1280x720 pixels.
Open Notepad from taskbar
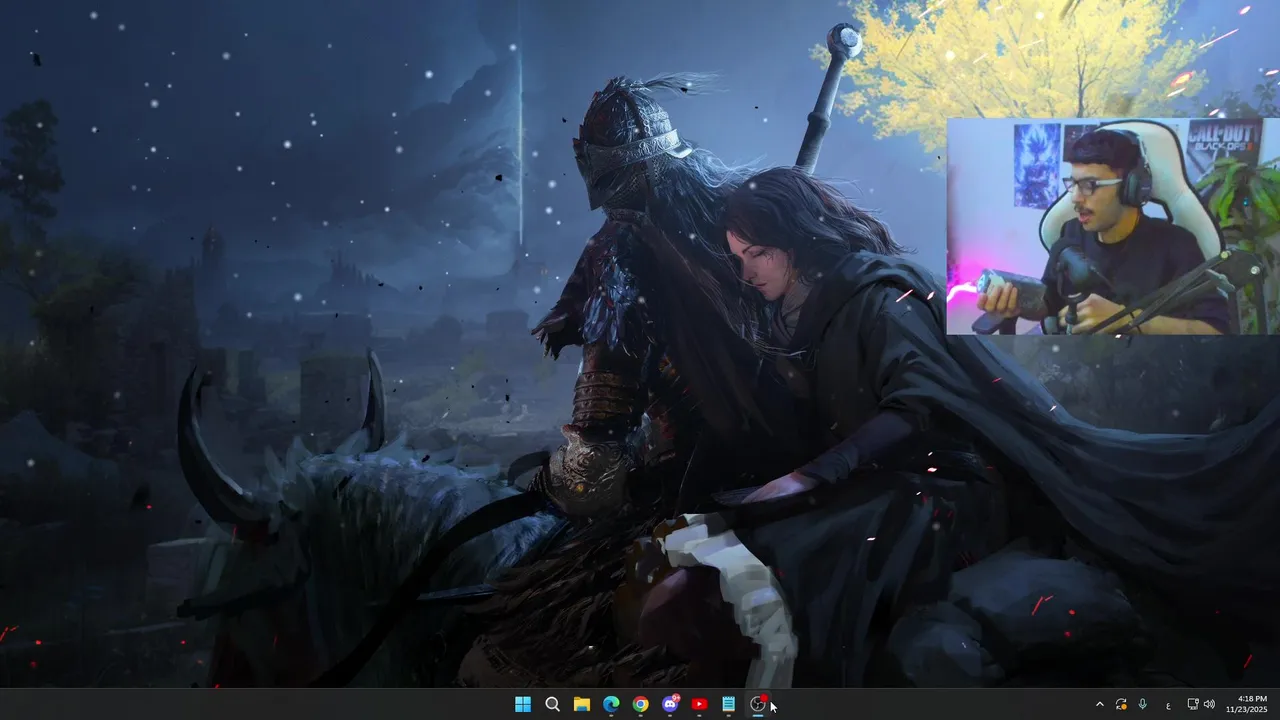pyautogui.click(x=729, y=704)
